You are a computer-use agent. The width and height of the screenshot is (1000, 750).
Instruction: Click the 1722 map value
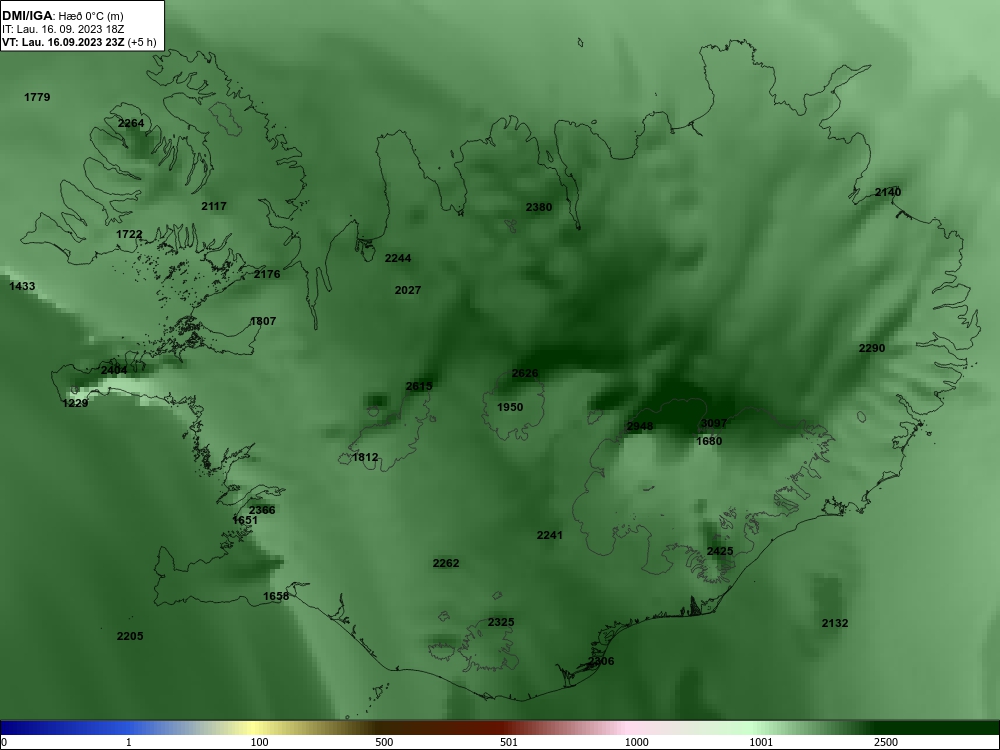[129, 234]
